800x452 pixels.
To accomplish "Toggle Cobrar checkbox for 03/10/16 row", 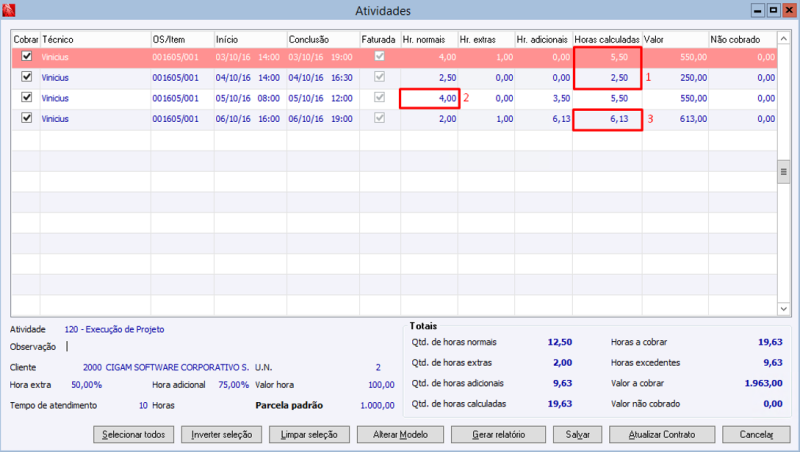I will 27,56.
